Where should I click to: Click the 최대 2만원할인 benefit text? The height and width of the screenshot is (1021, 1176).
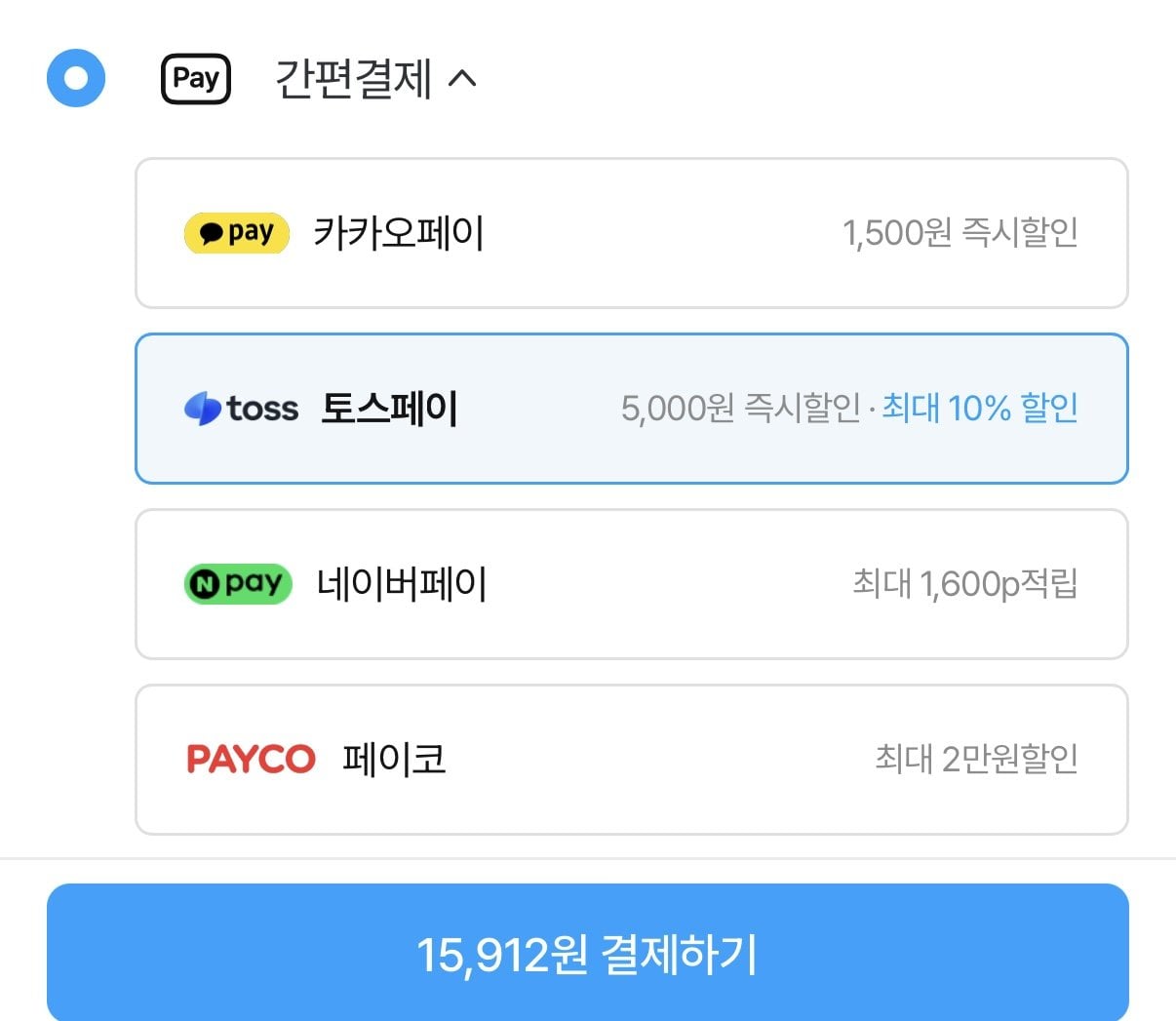tap(976, 760)
